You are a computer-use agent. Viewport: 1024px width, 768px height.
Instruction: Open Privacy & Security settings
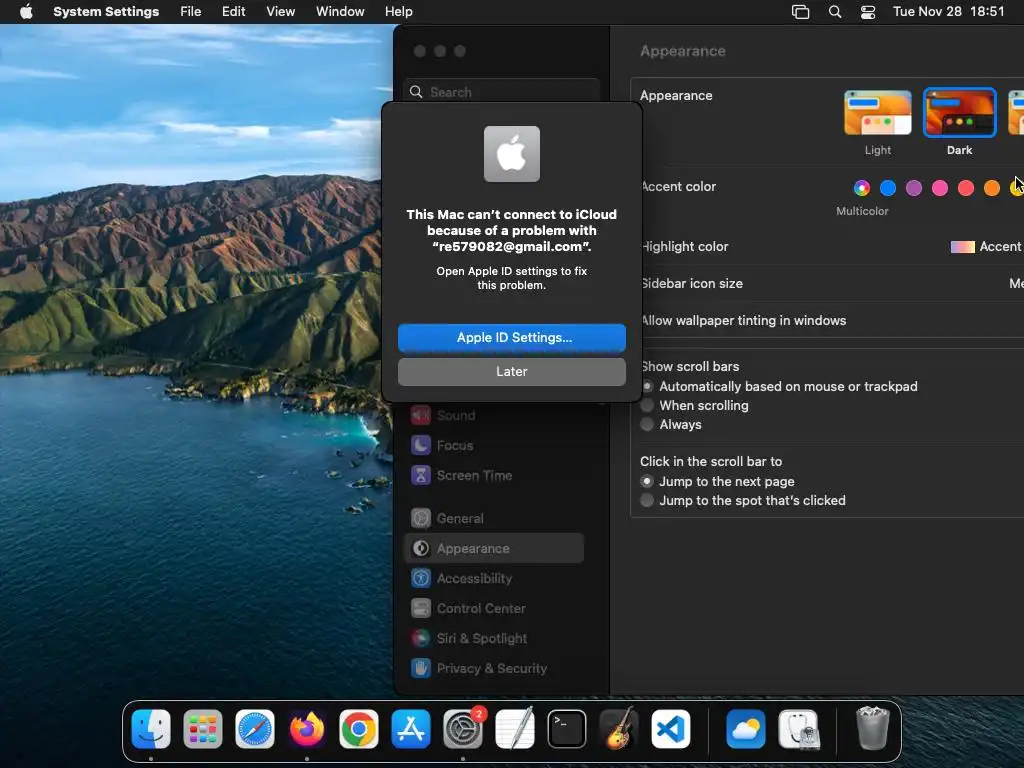coord(493,669)
